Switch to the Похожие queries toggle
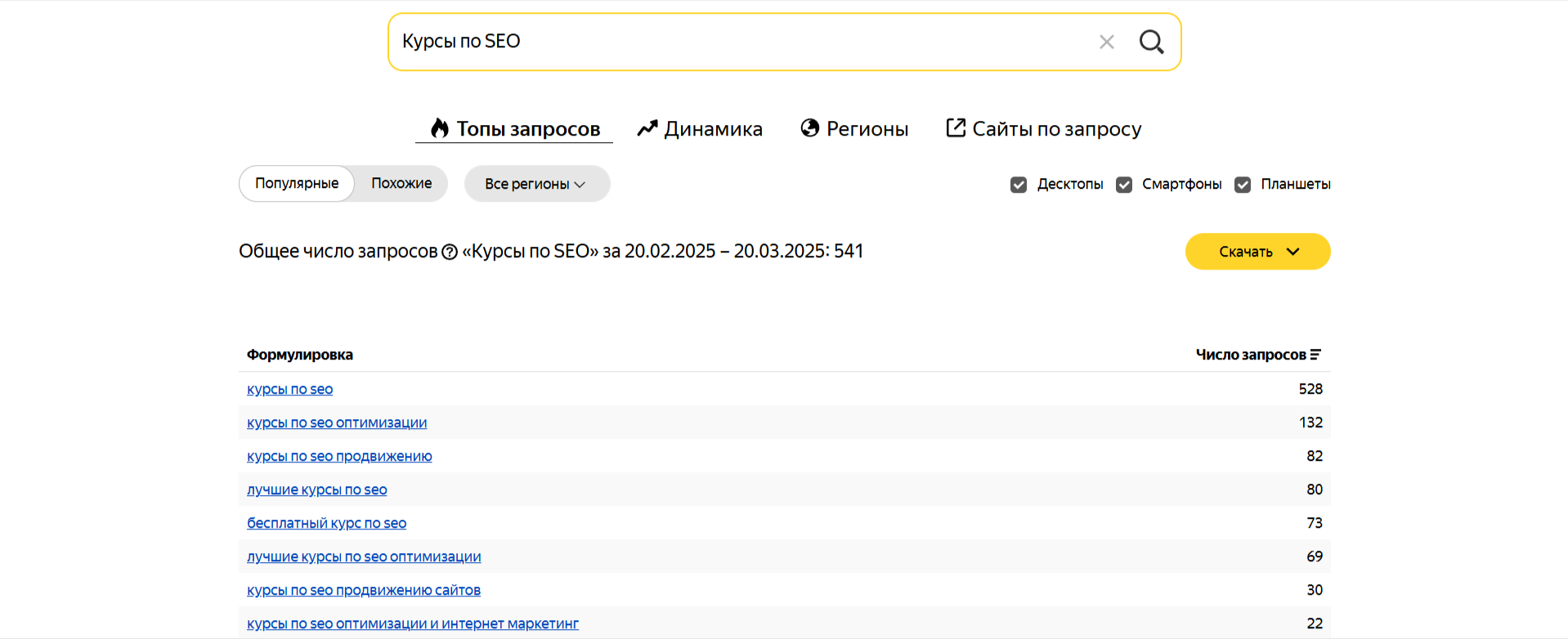Viewport: 1568px width, 639px height. point(401,184)
